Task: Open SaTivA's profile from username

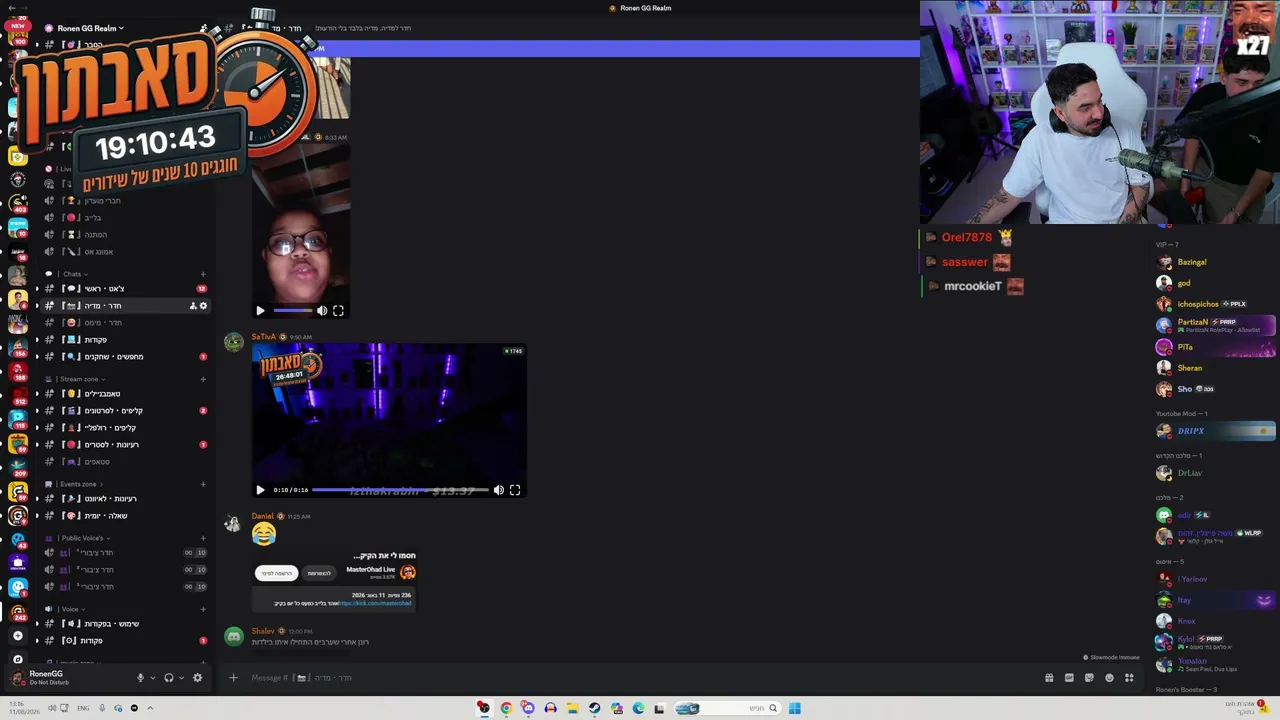Action: pos(264,337)
